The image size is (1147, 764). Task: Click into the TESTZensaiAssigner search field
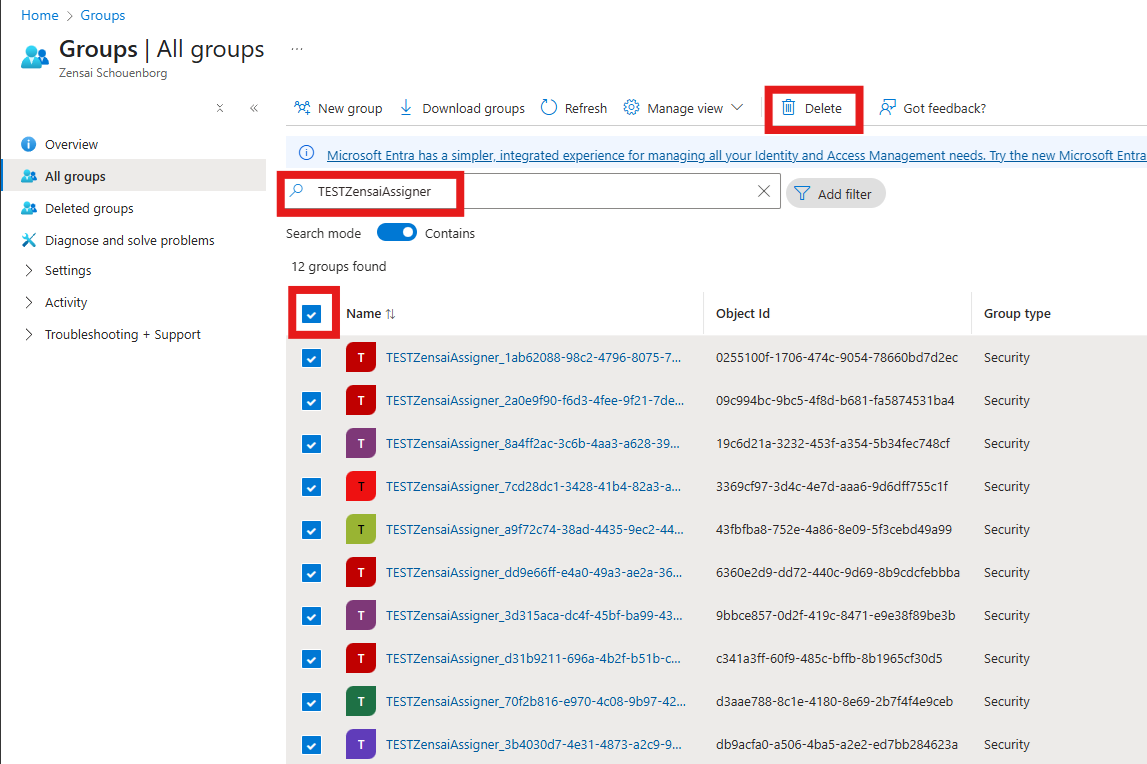tap(532, 191)
